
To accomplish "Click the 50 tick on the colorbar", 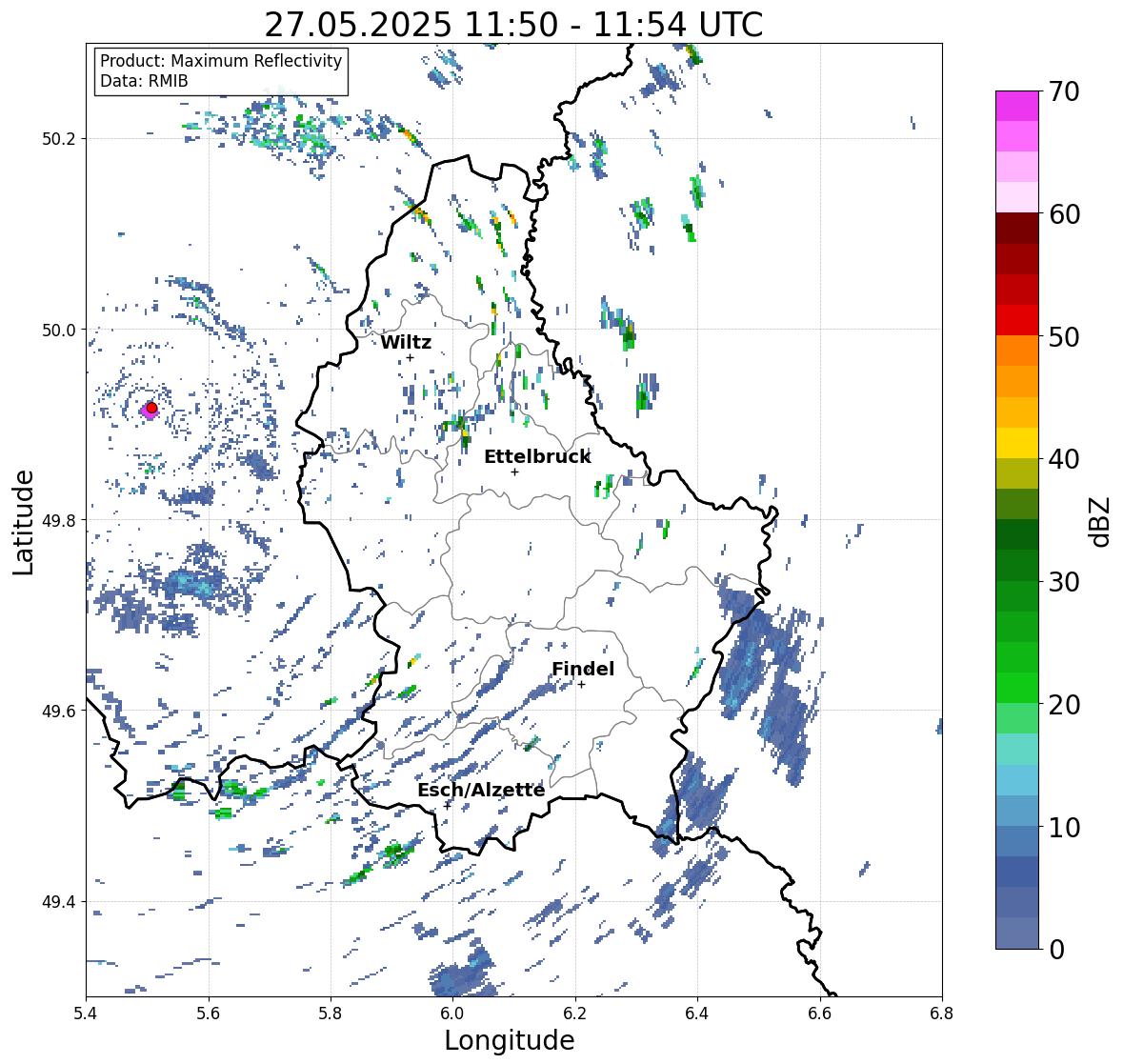I will [1064, 336].
